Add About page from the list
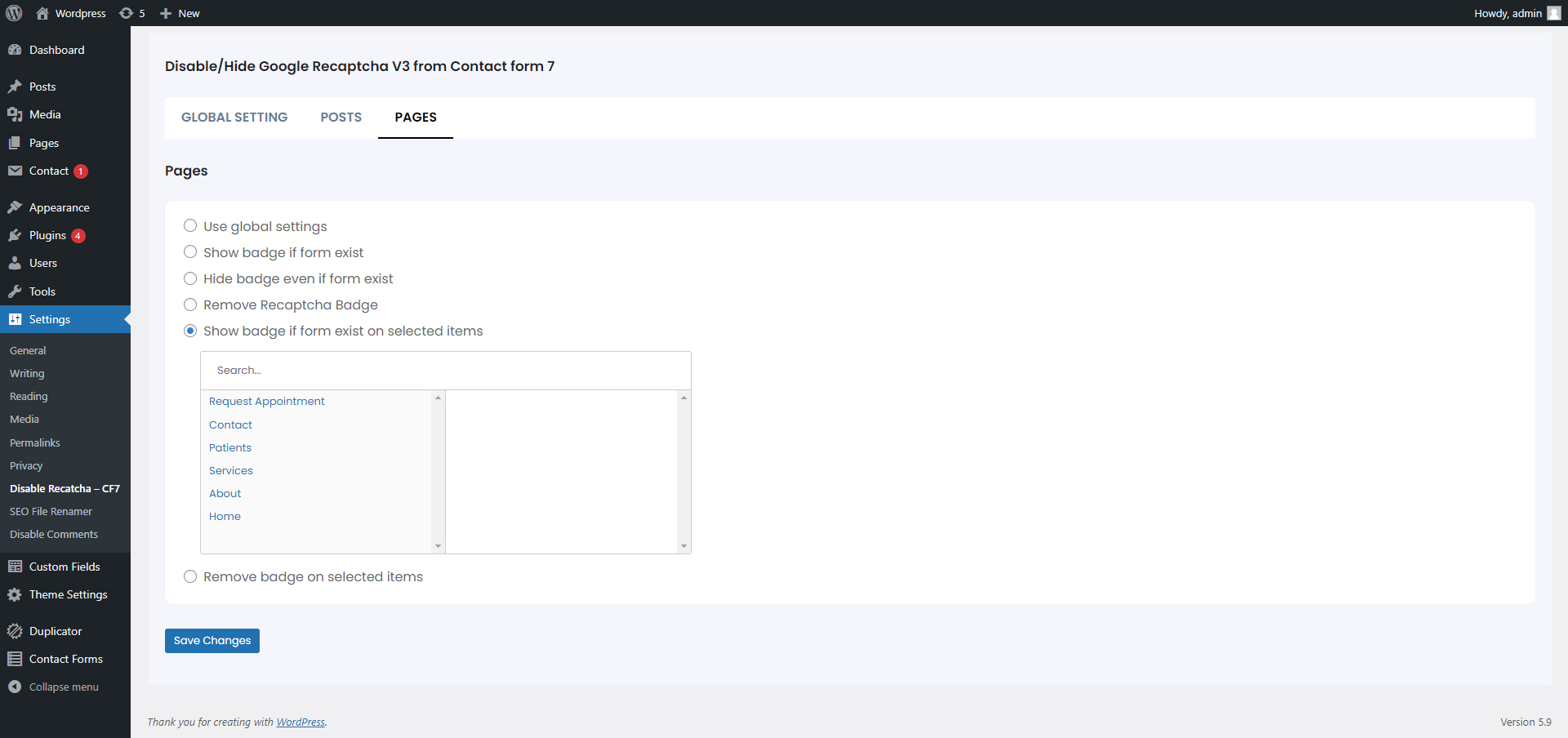Screen dimensions: 1568x738 click(225, 493)
